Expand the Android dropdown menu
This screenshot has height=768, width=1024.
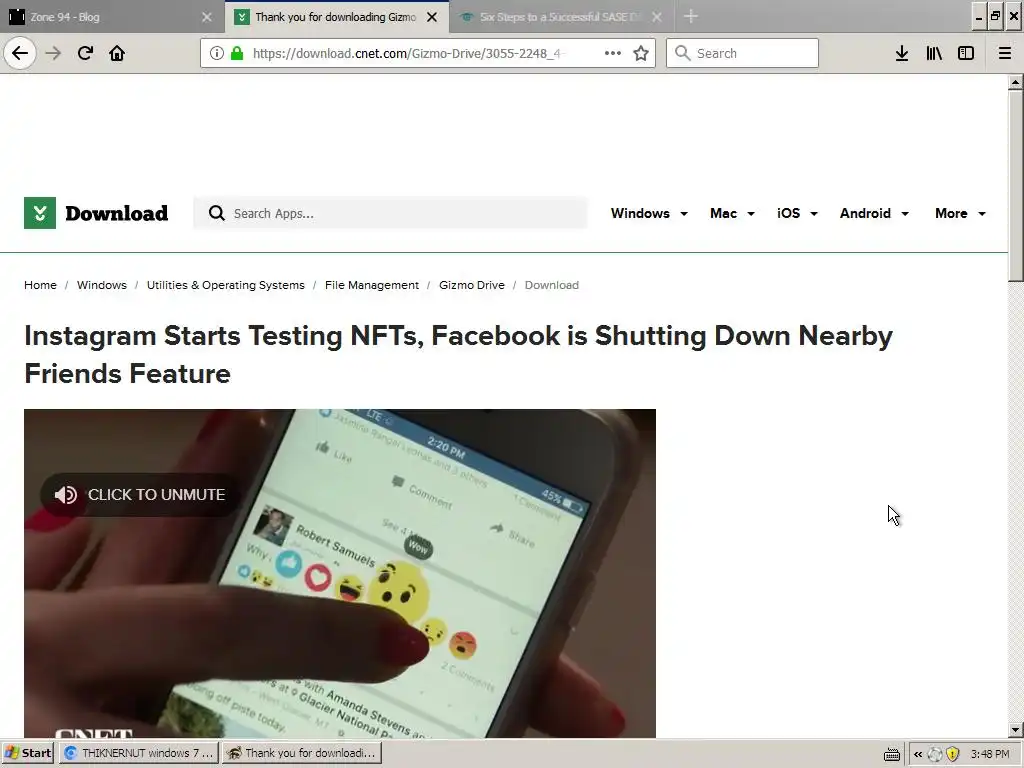click(874, 214)
